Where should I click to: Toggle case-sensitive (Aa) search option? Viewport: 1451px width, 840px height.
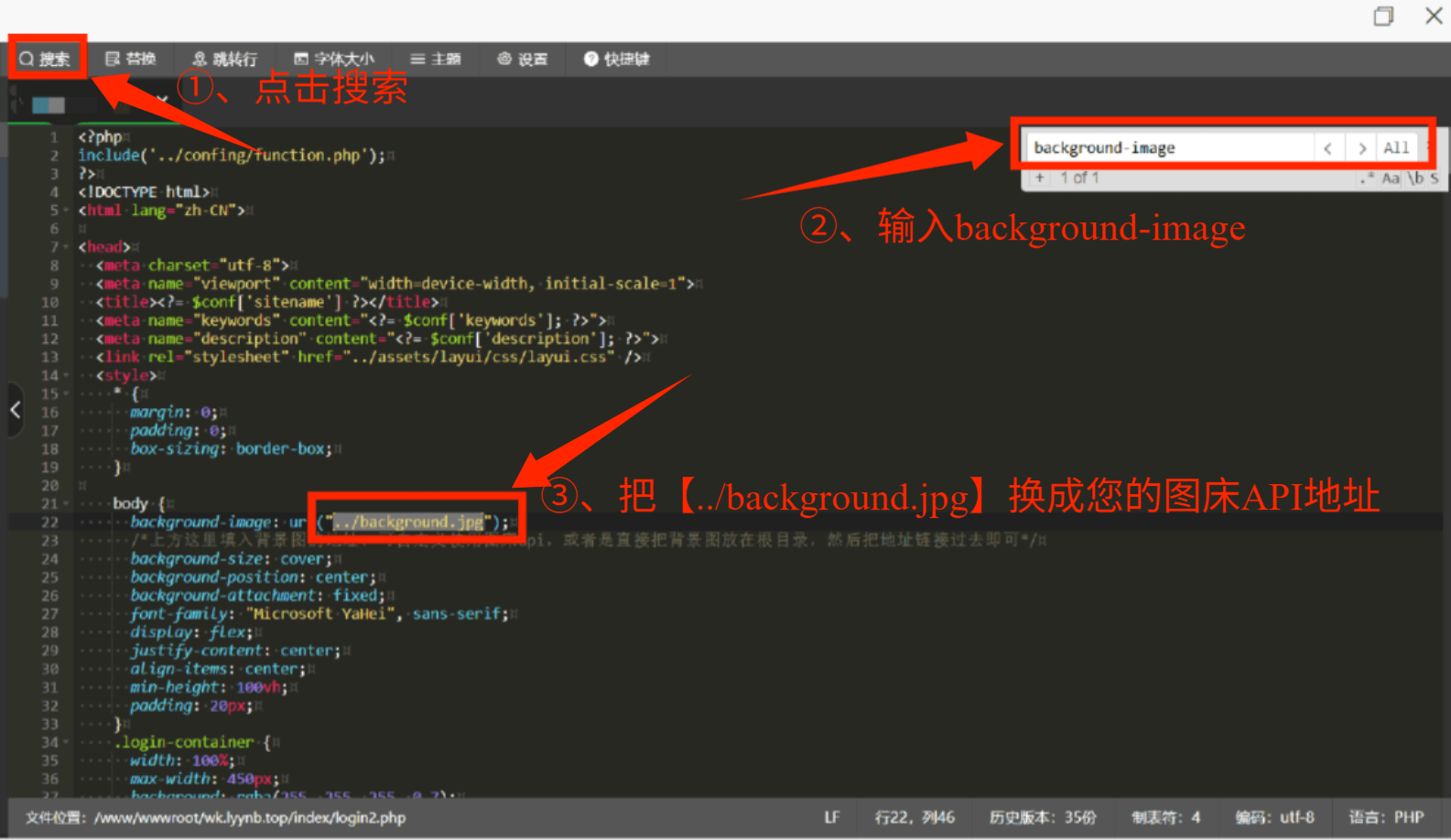(1391, 178)
